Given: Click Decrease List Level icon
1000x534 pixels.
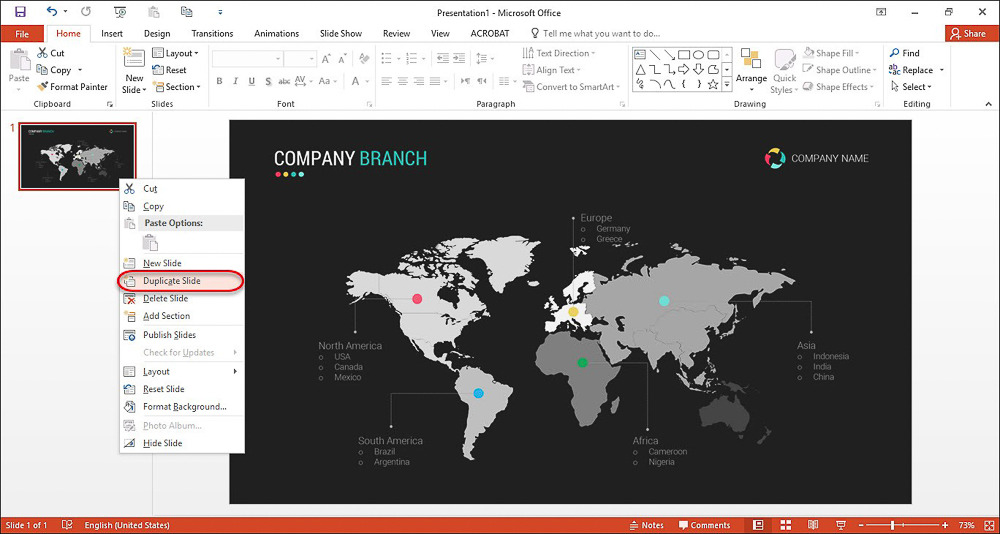Looking at the screenshot, I should pyautogui.click(x=443, y=59).
